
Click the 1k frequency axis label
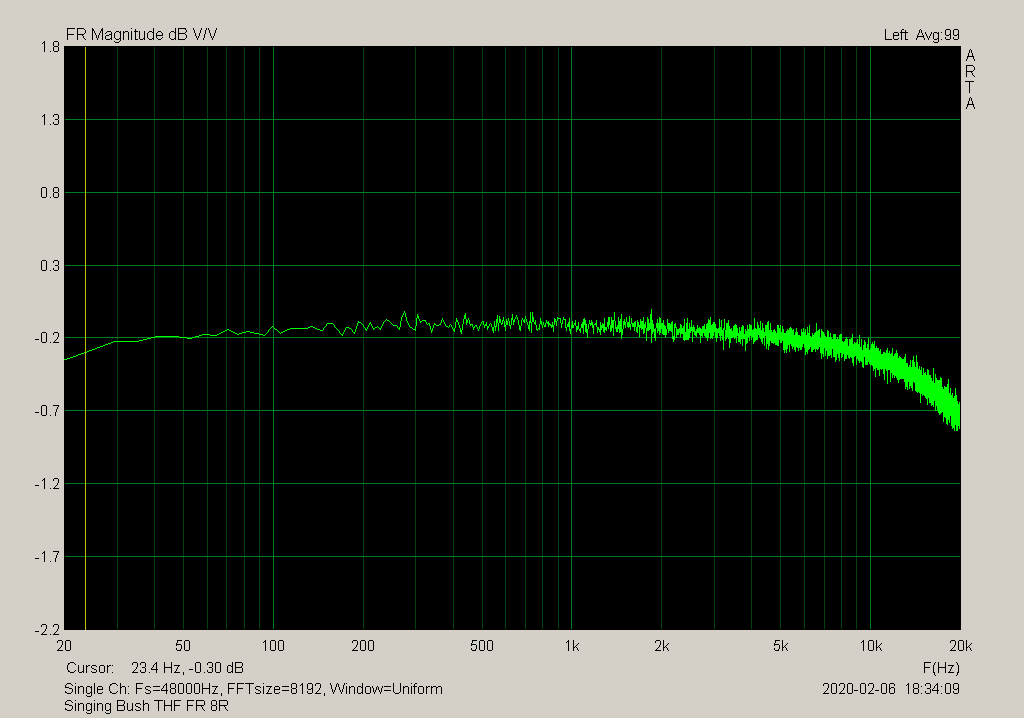click(x=571, y=646)
